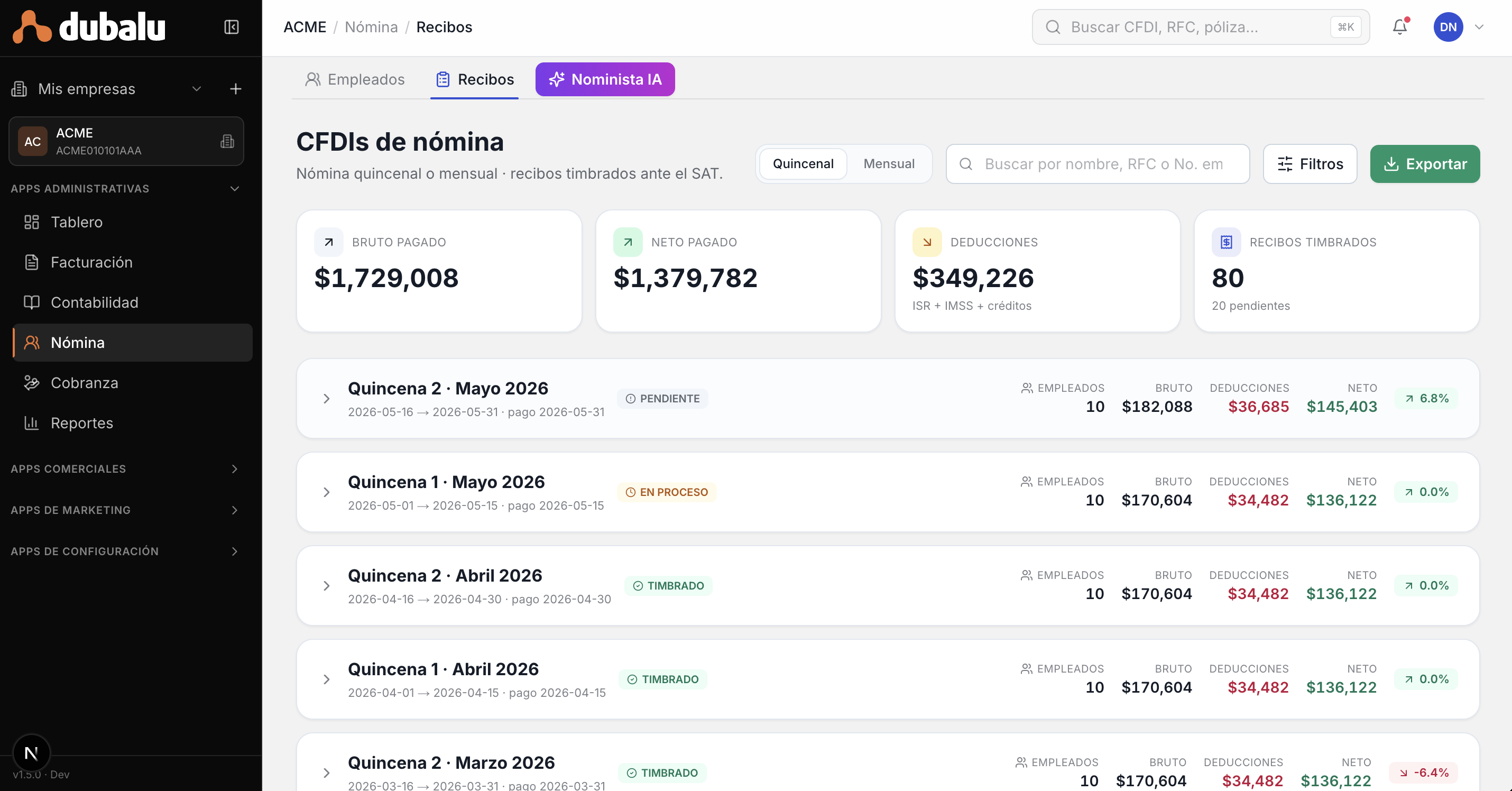Image resolution: width=1512 pixels, height=791 pixels.
Task: Click the dubalu logo
Action: 89,27
